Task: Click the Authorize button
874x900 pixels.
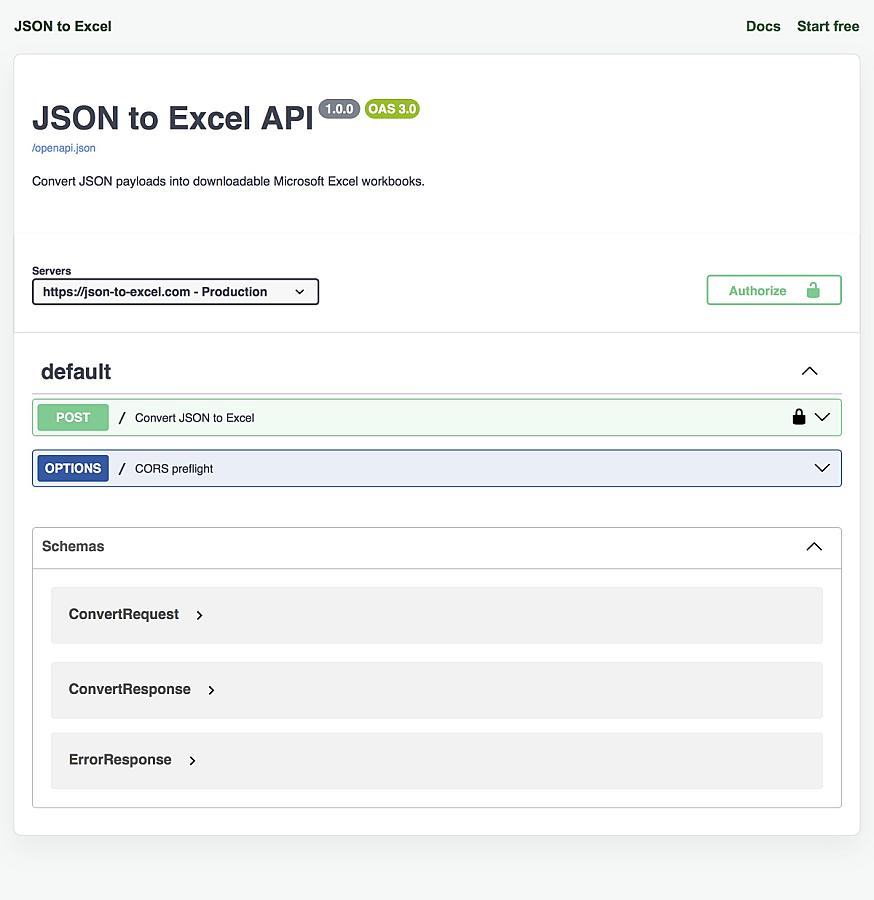Action: (x=774, y=290)
